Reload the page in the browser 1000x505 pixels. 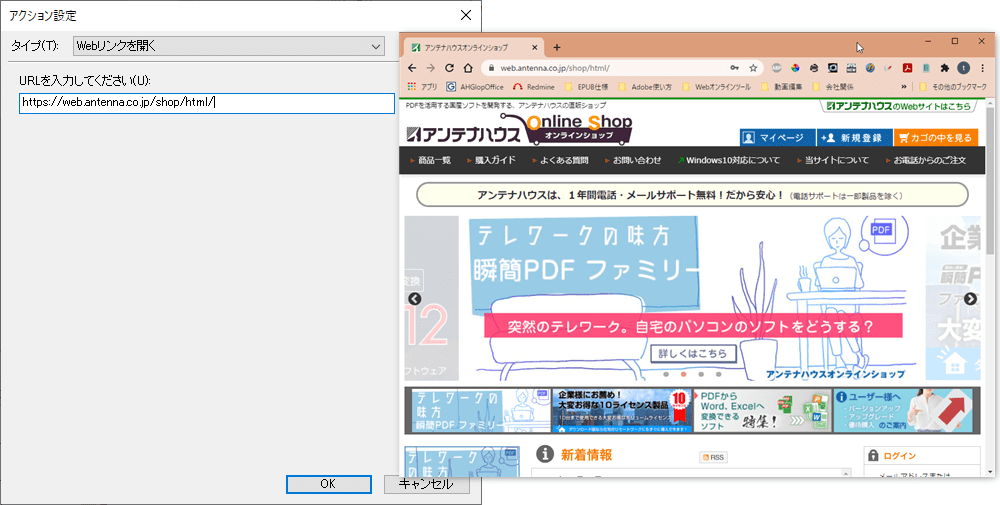(449, 68)
